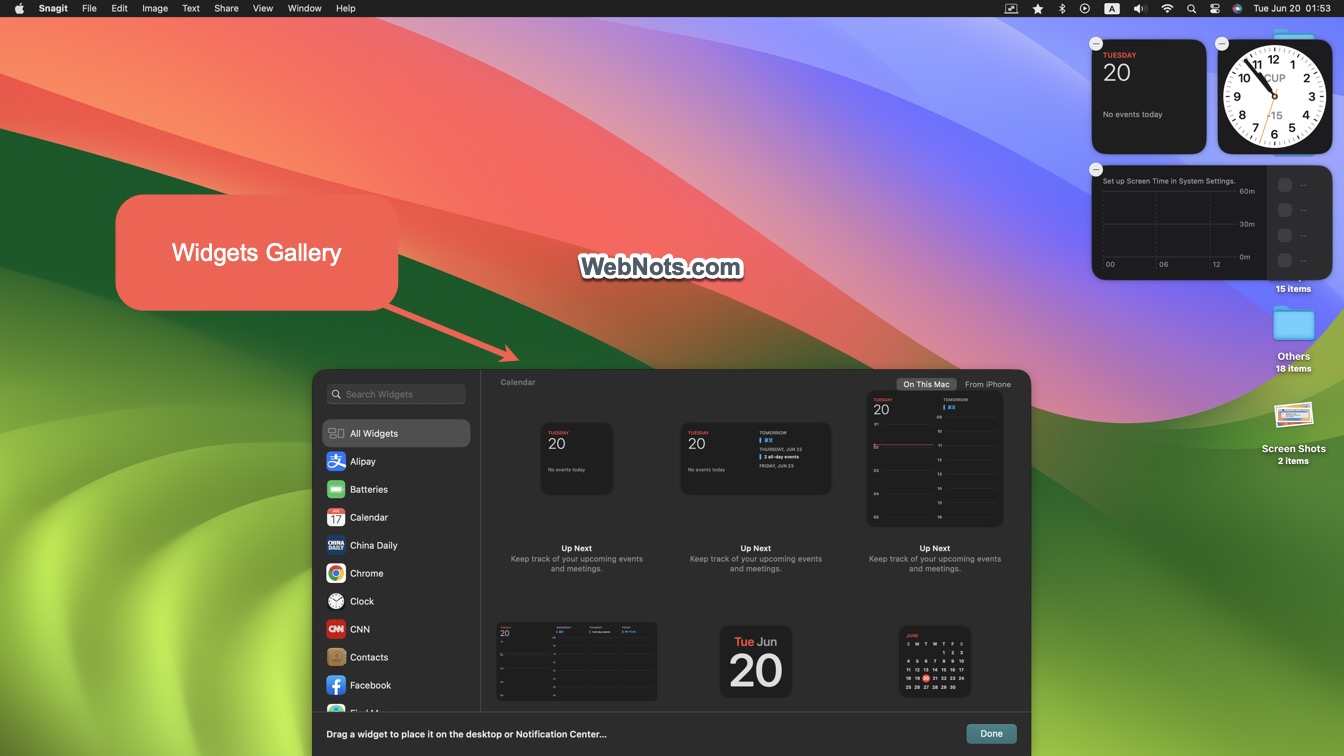Open the File menu
1344x756 pixels.
click(x=89, y=8)
